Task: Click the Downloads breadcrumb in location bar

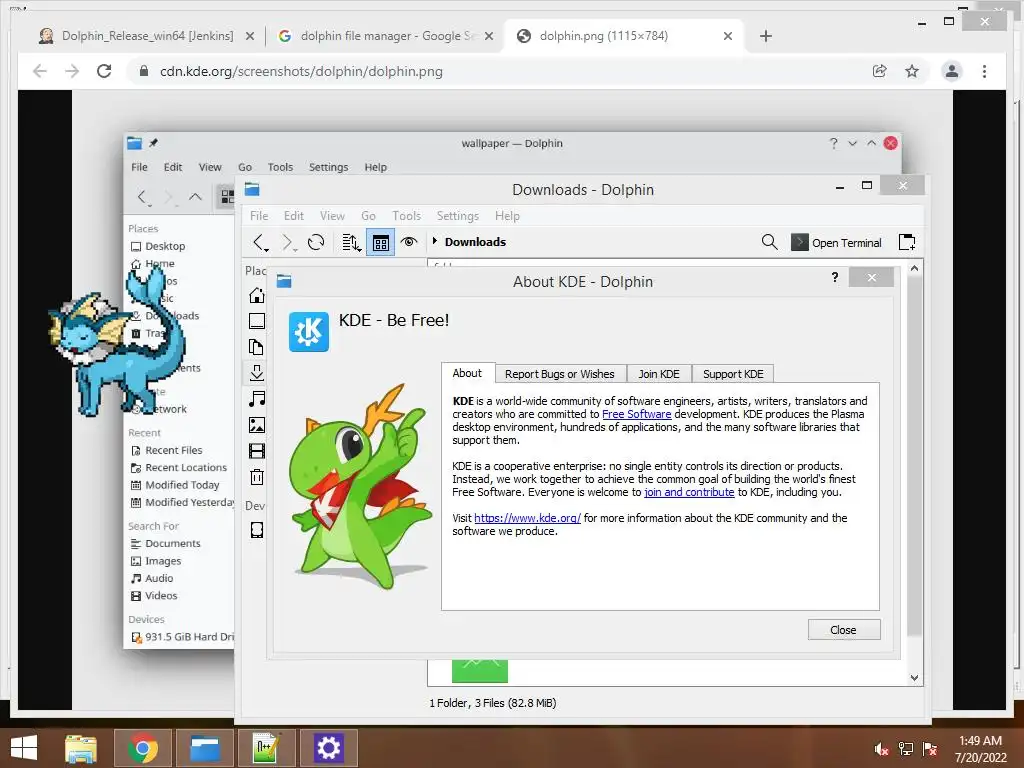Action: point(475,242)
